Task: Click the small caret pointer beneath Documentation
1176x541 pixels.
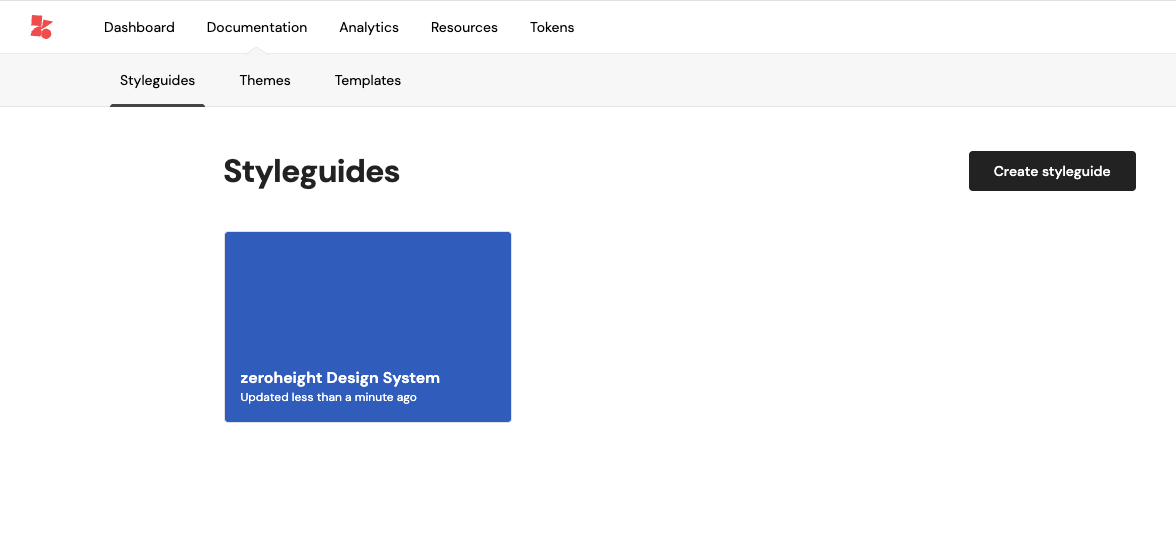Action: point(257,50)
